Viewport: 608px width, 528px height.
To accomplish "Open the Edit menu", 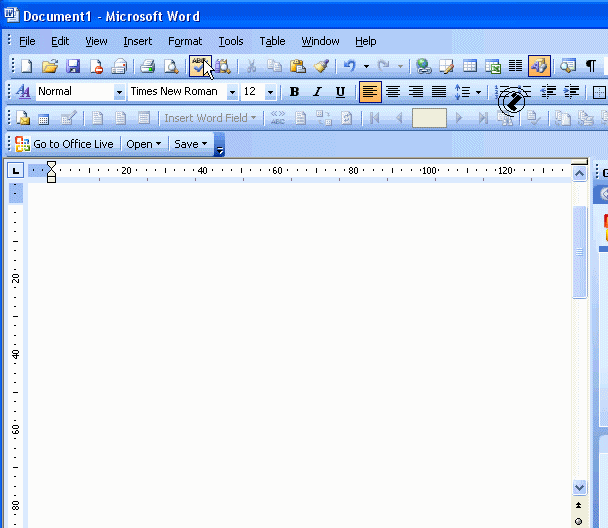I will point(60,41).
